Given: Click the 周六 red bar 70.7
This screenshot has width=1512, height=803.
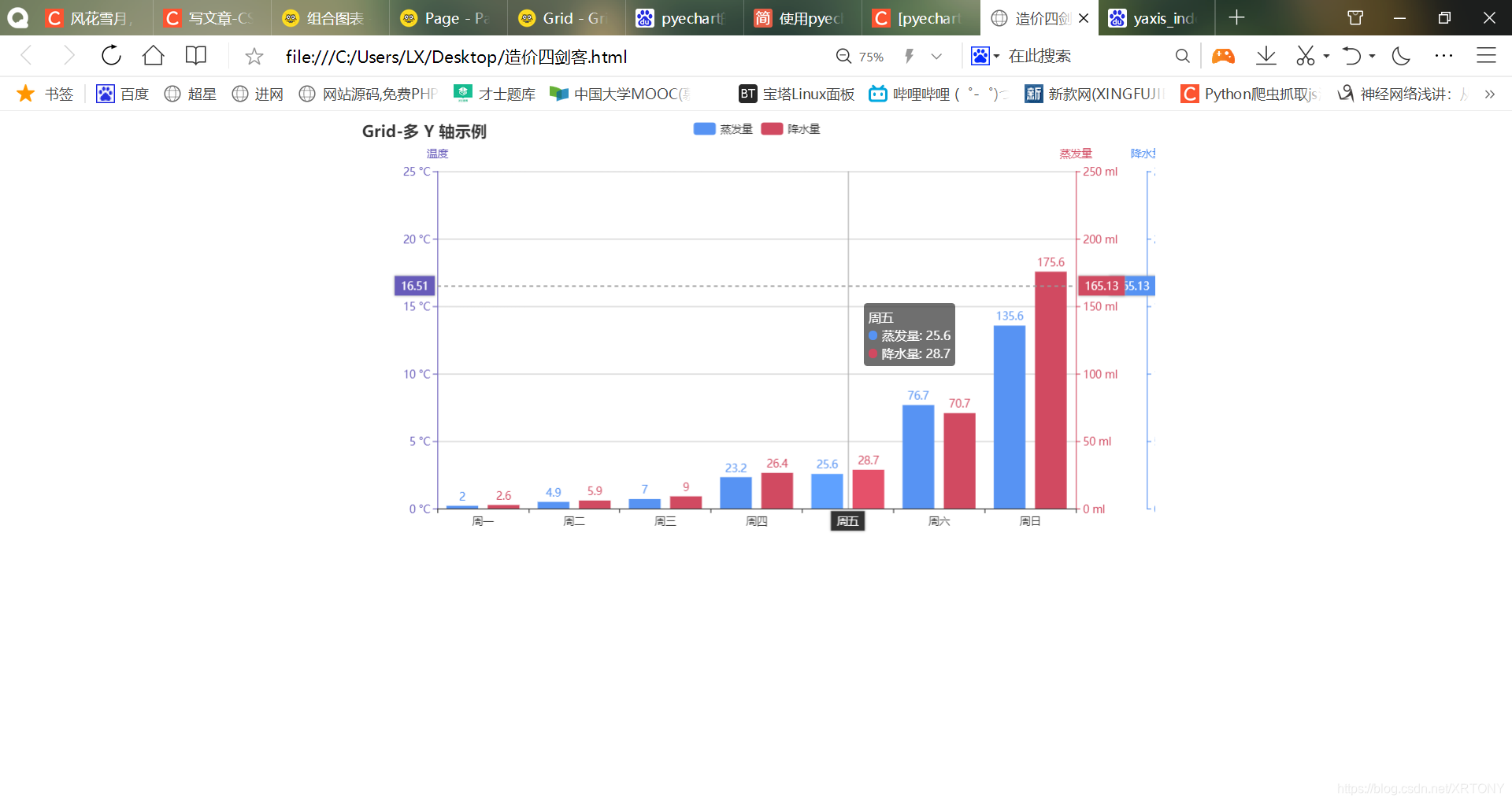Looking at the screenshot, I should pyautogui.click(x=959, y=461).
